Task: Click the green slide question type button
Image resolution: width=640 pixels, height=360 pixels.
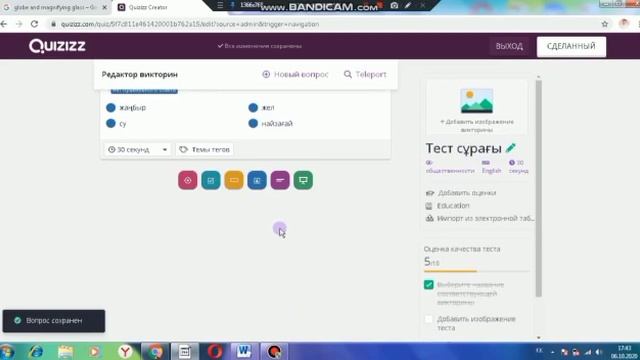Action: click(303, 180)
